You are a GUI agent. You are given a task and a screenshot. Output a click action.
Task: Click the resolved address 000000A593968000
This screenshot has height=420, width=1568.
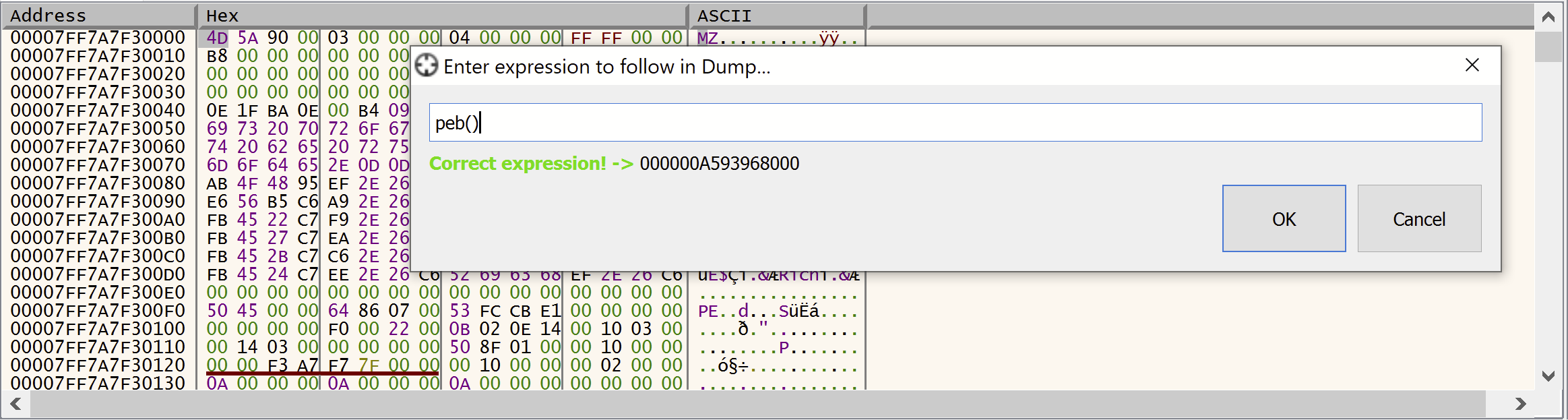pyautogui.click(x=719, y=164)
